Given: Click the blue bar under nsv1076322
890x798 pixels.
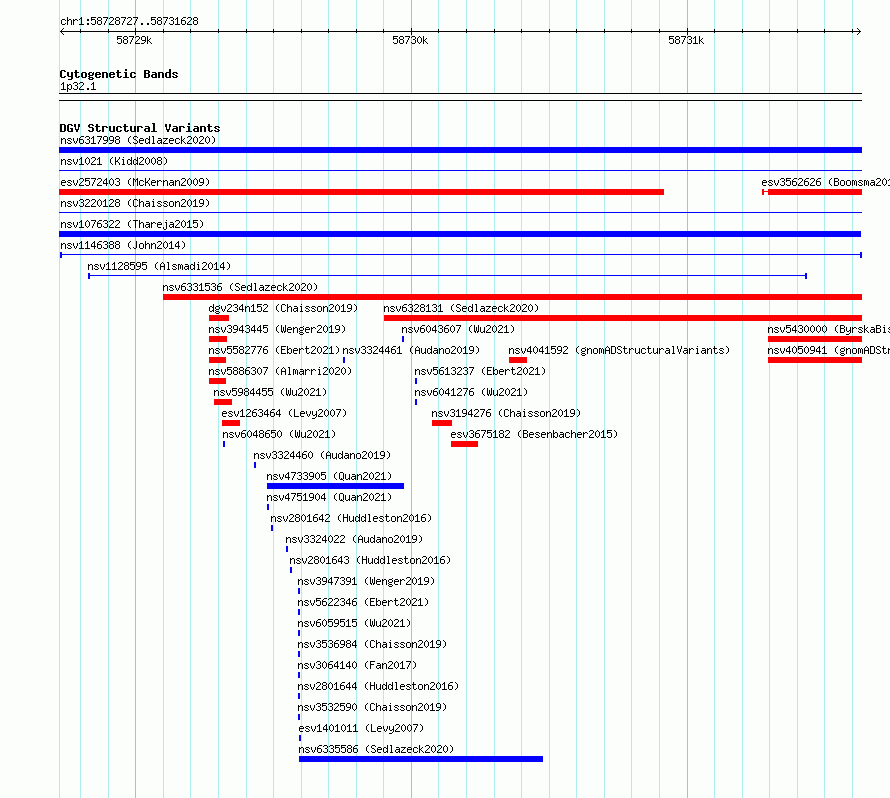Looking at the screenshot, I should click(x=460, y=234).
